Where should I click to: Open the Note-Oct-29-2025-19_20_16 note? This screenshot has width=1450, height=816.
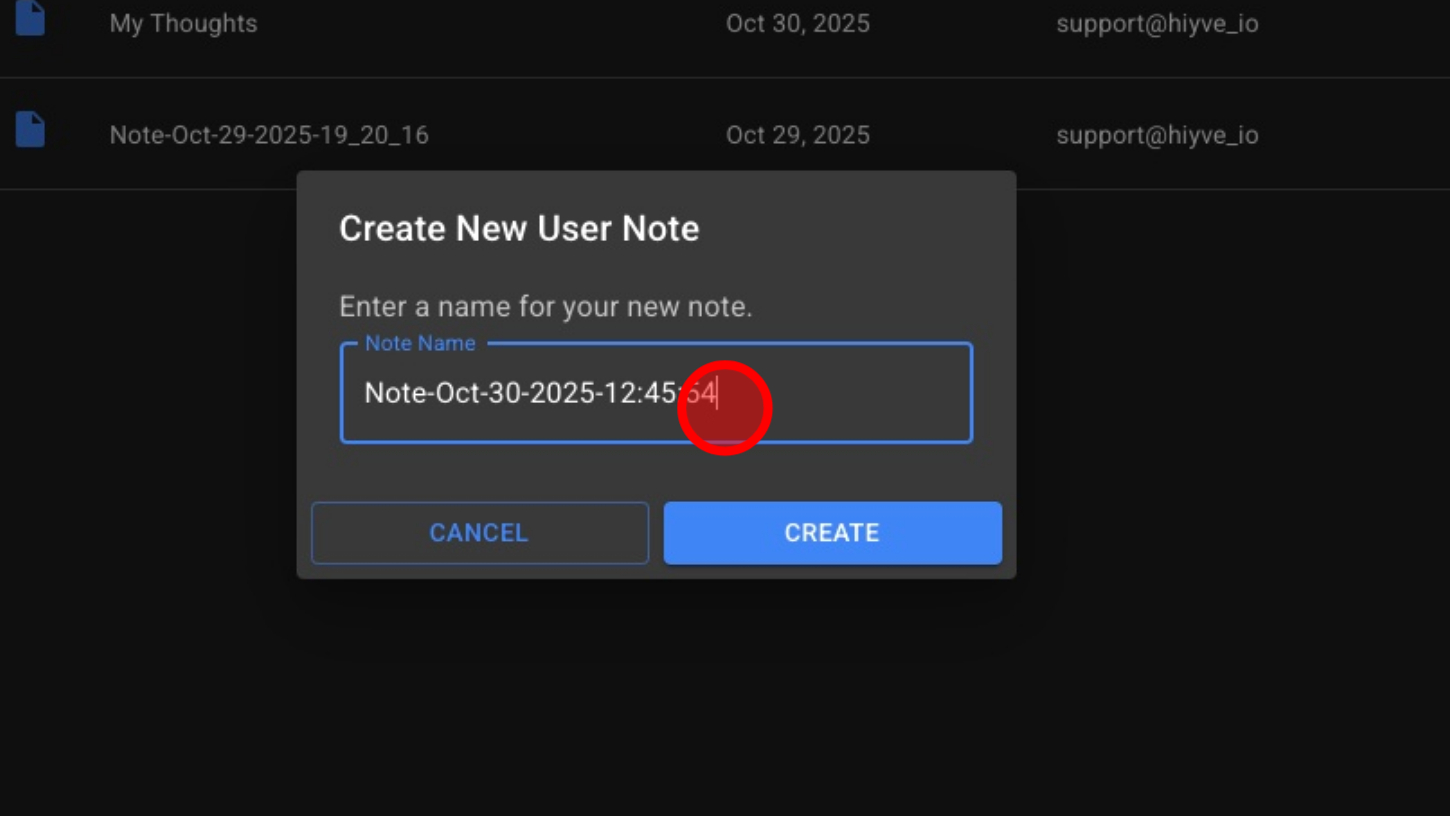pos(269,135)
